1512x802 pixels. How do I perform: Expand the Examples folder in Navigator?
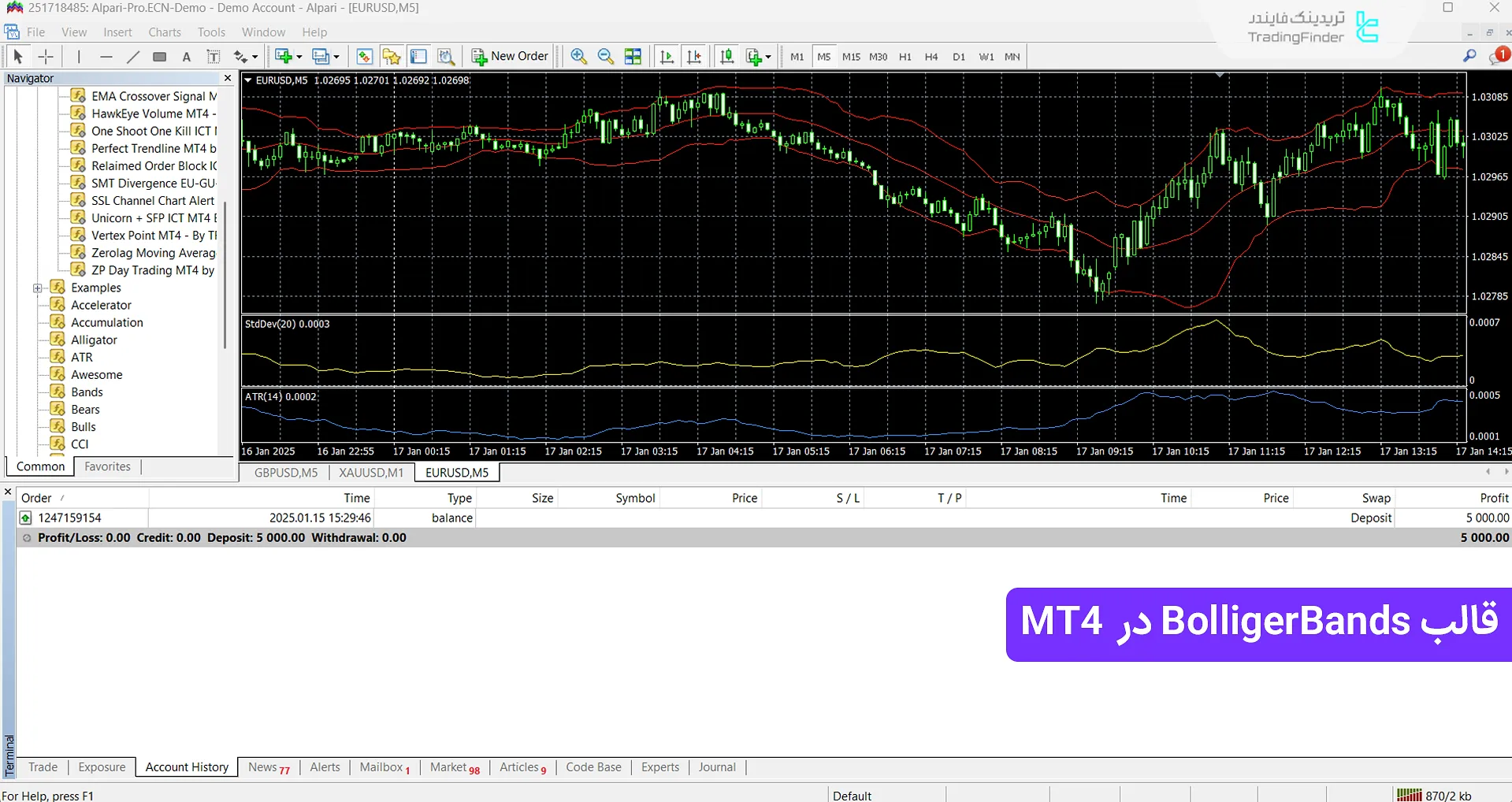tap(37, 288)
